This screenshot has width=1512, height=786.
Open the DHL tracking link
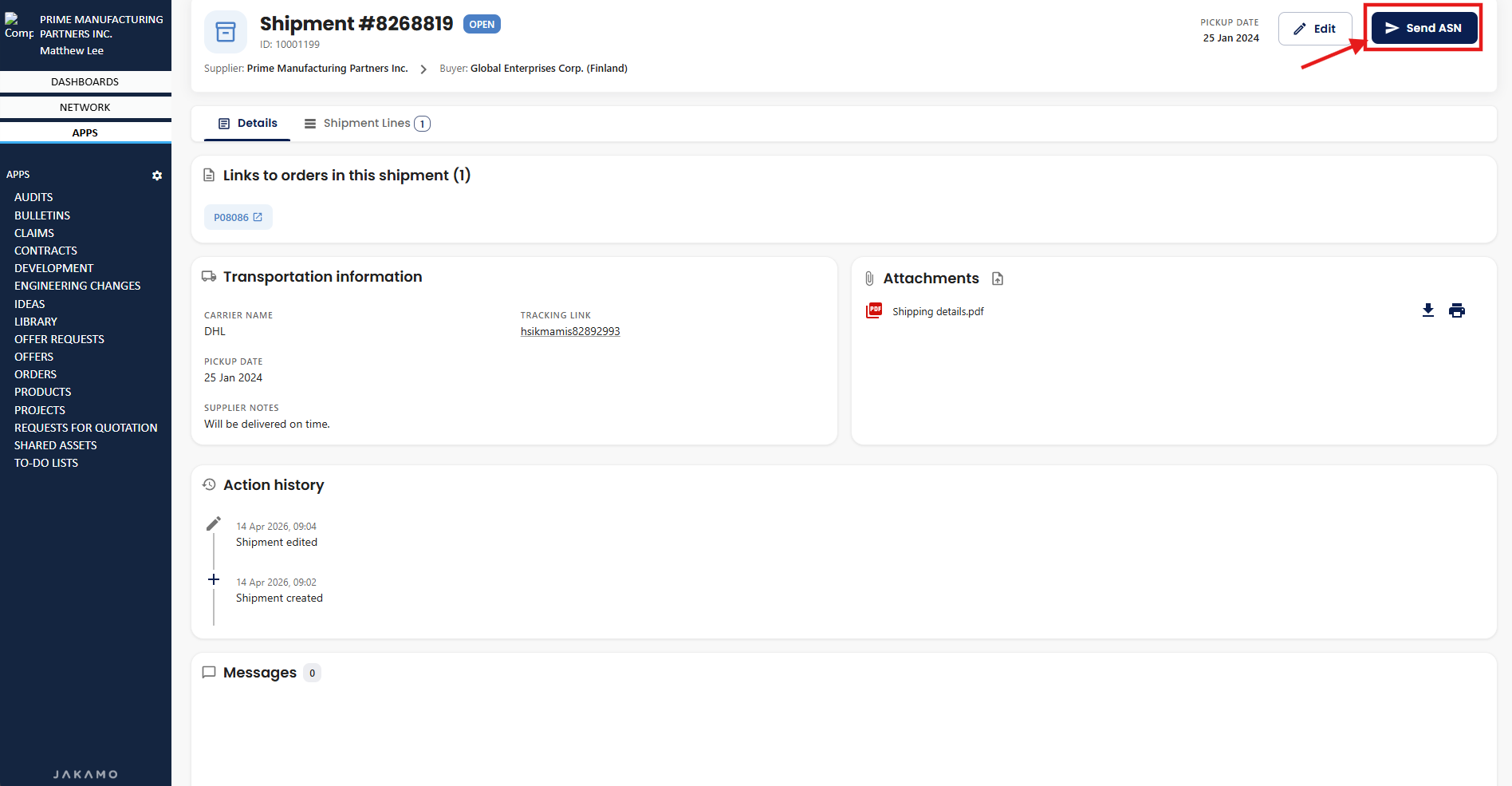point(569,331)
